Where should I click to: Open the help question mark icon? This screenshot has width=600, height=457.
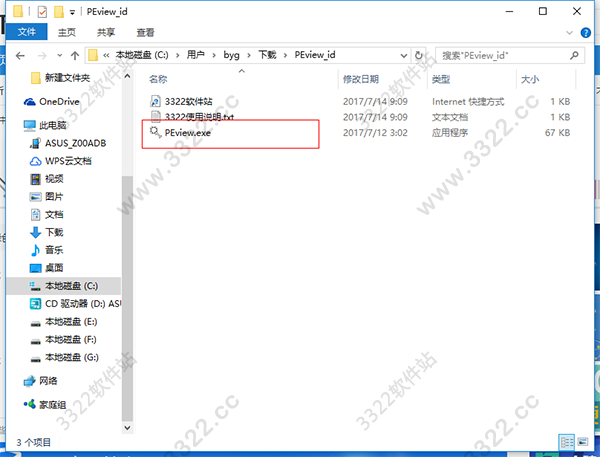pyautogui.click(x=585, y=33)
